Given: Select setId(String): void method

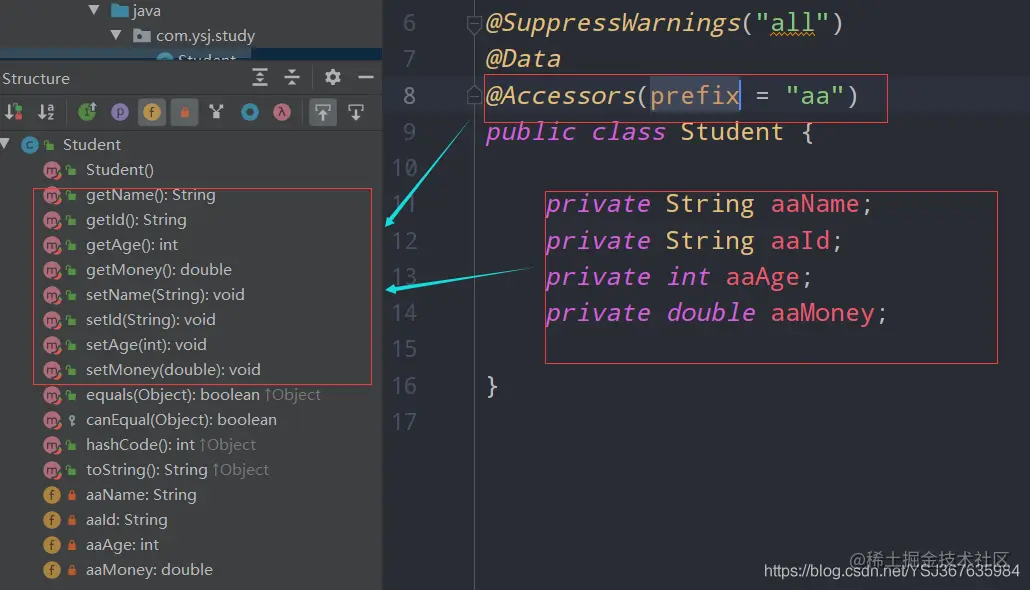Looking at the screenshot, I should [150, 319].
